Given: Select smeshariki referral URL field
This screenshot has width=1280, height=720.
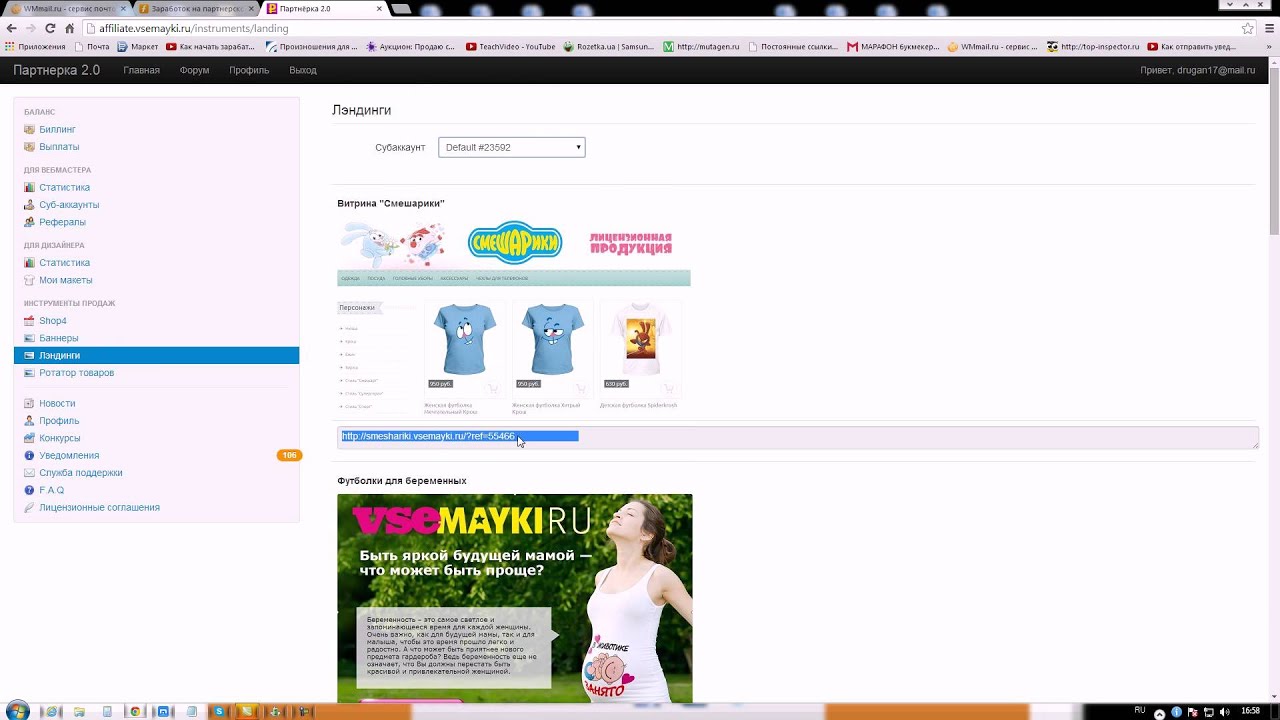Looking at the screenshot, I should point(797,438).
